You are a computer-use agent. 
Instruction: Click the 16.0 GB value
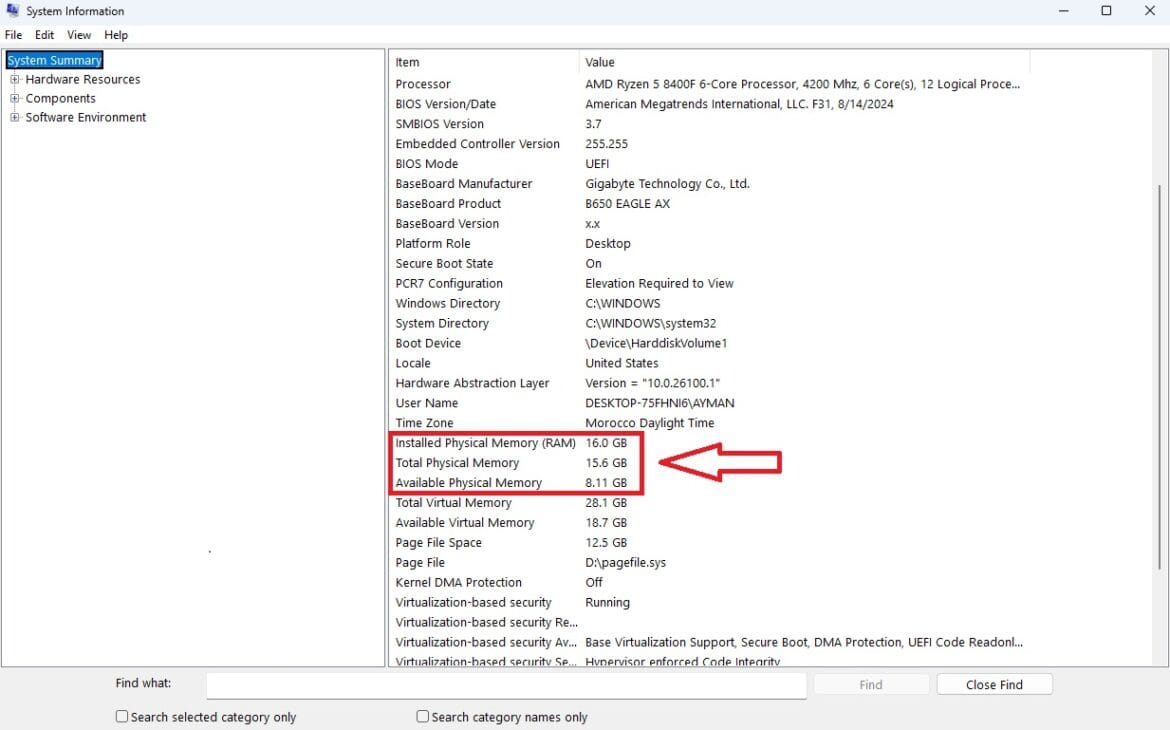[x=606, y=443]
